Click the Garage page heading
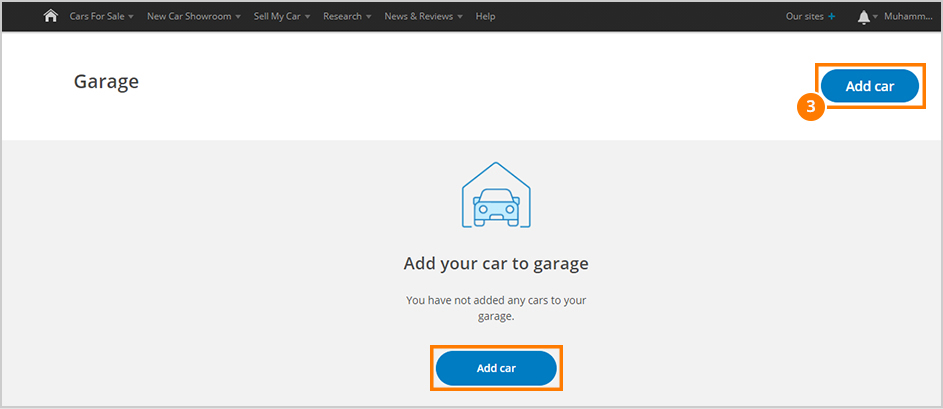943x409 pixels. coord(106,82)
